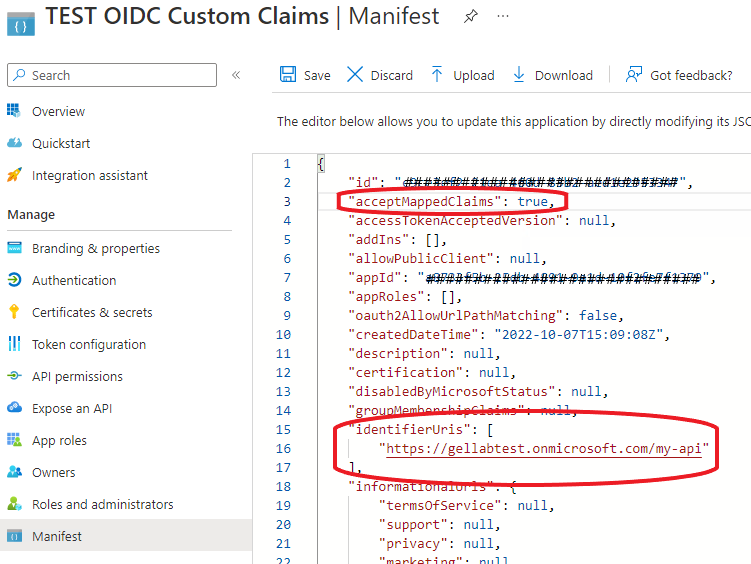Viewport: 751px width, 564px height.
Task: Click the acceptMappedClaims true value
Action: [x=532, y=202]
